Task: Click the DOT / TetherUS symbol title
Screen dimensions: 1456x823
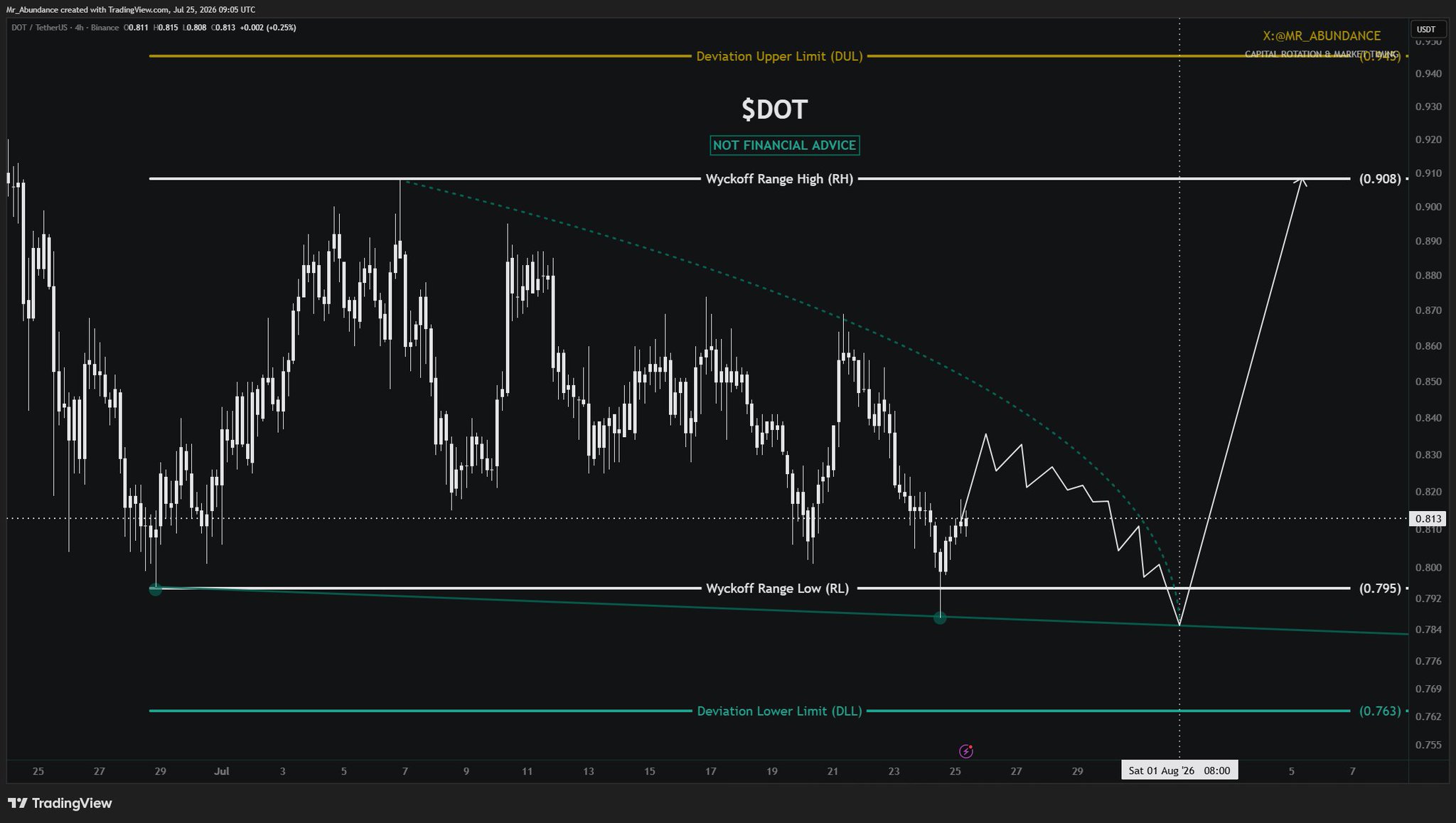Action: (41, 28)
